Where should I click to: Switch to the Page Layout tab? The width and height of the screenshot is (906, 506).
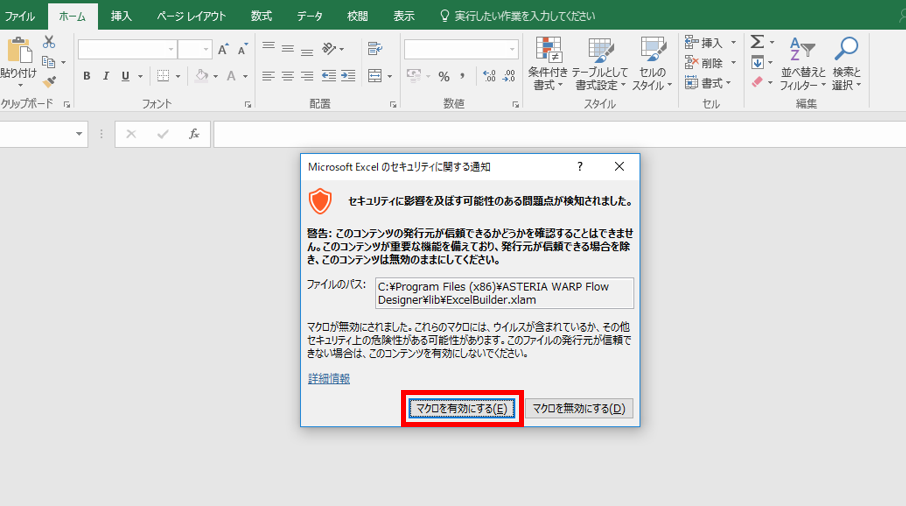191,16
